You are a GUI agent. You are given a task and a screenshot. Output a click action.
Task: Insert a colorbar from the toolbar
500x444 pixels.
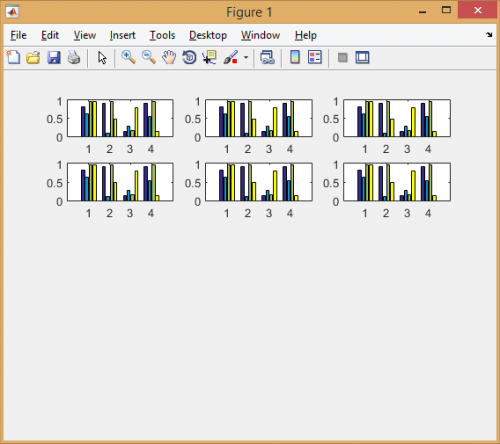click(295, 57)
